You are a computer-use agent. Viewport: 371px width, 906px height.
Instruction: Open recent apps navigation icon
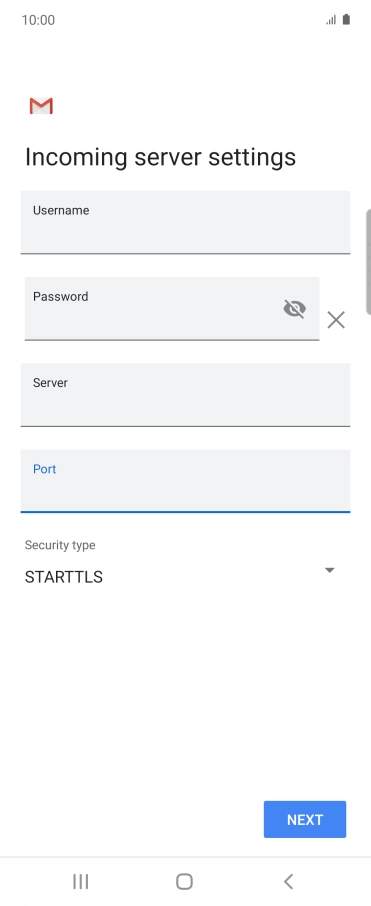[80, 881]
